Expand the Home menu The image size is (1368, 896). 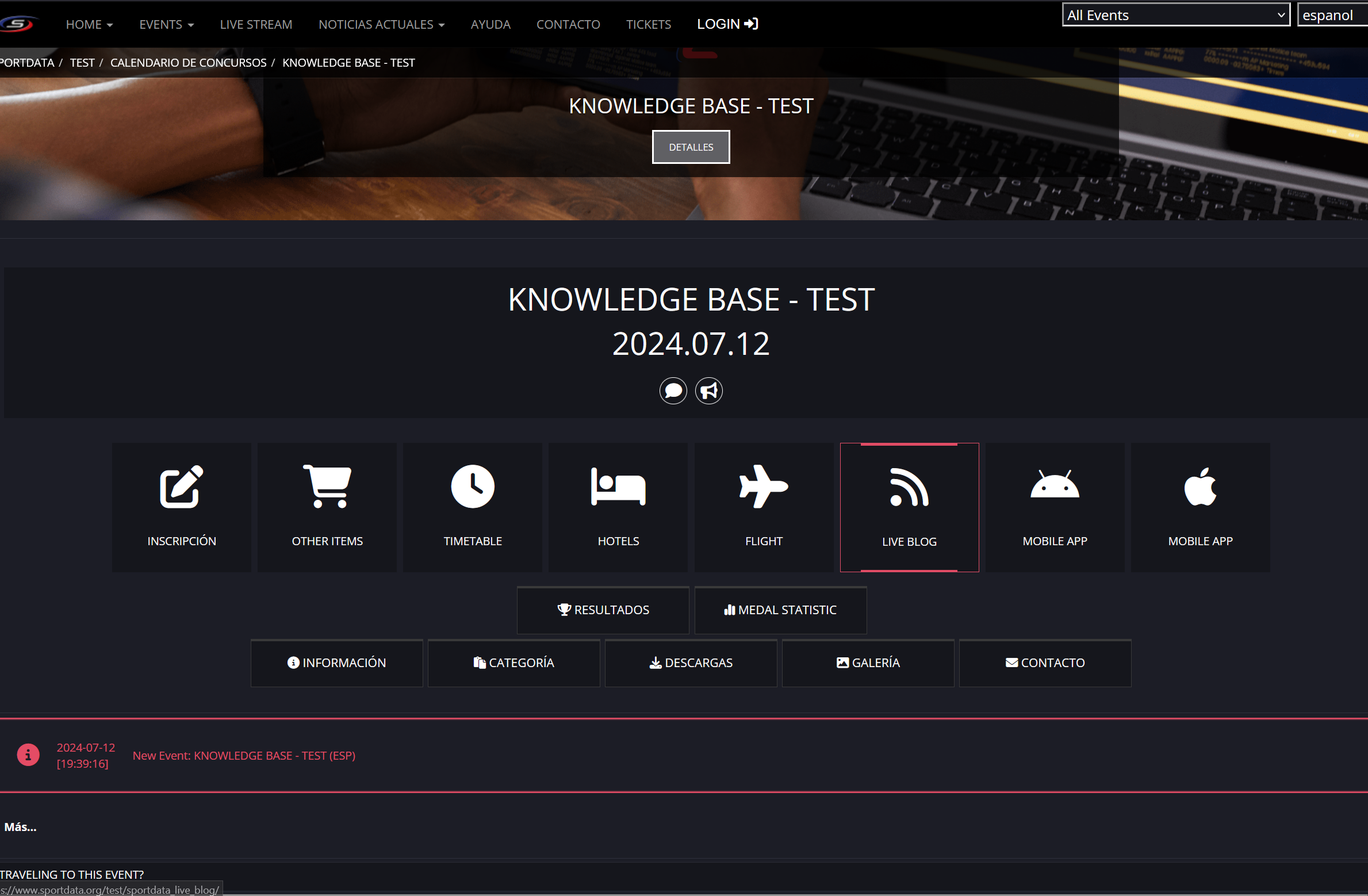point(89,24)
